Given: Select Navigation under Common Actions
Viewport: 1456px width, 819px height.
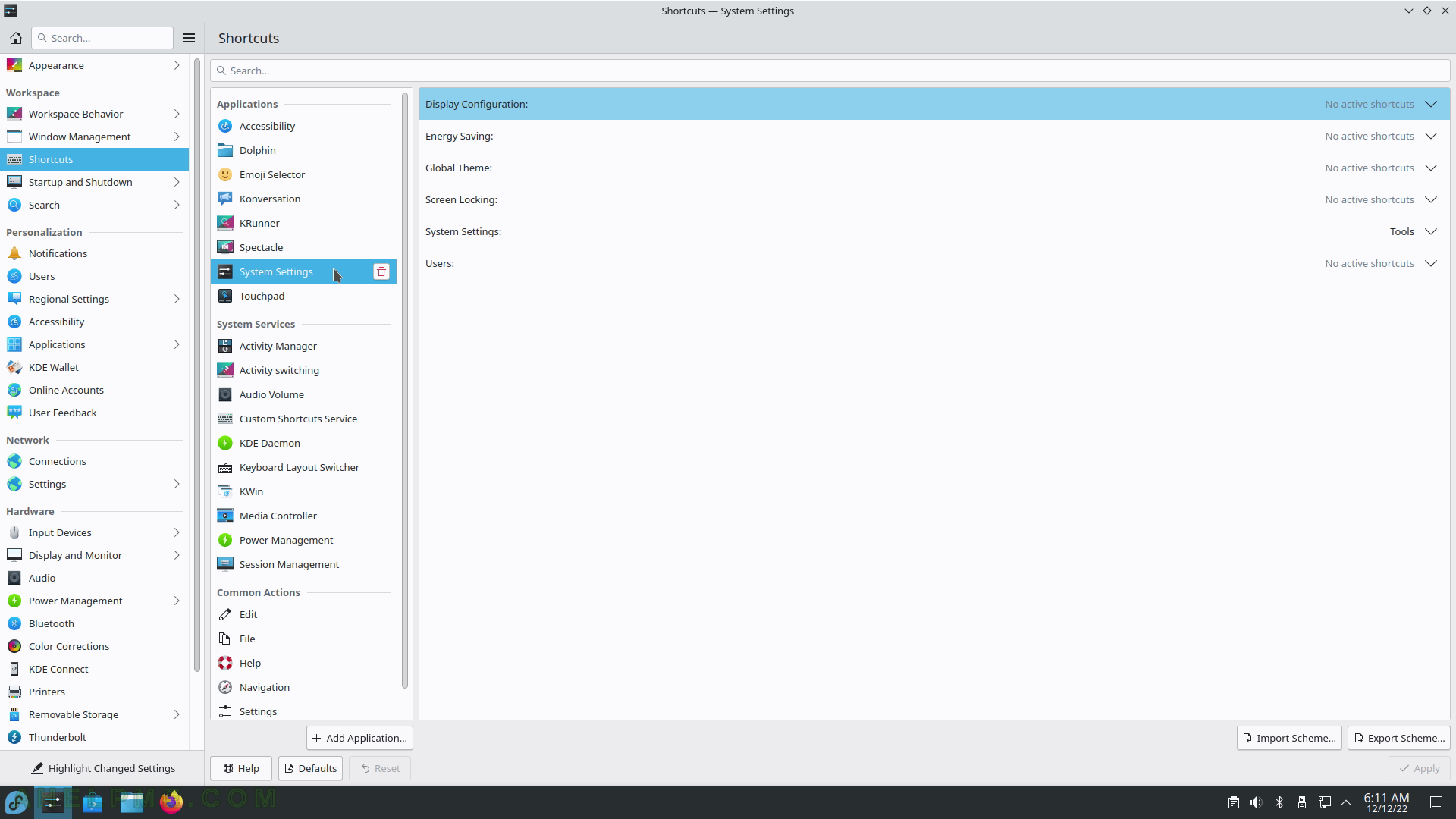Looking at the screenshot, I should click(303, 687).
